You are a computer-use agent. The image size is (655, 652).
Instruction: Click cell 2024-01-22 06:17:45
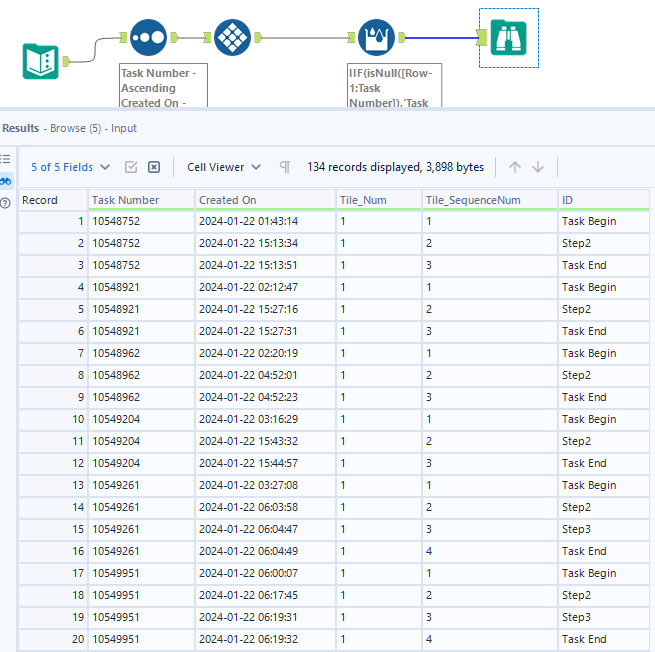click(265, 595)
